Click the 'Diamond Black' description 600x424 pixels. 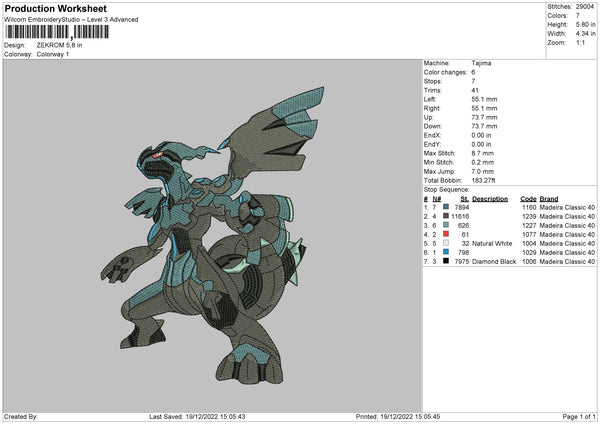(x=494, y=262)
